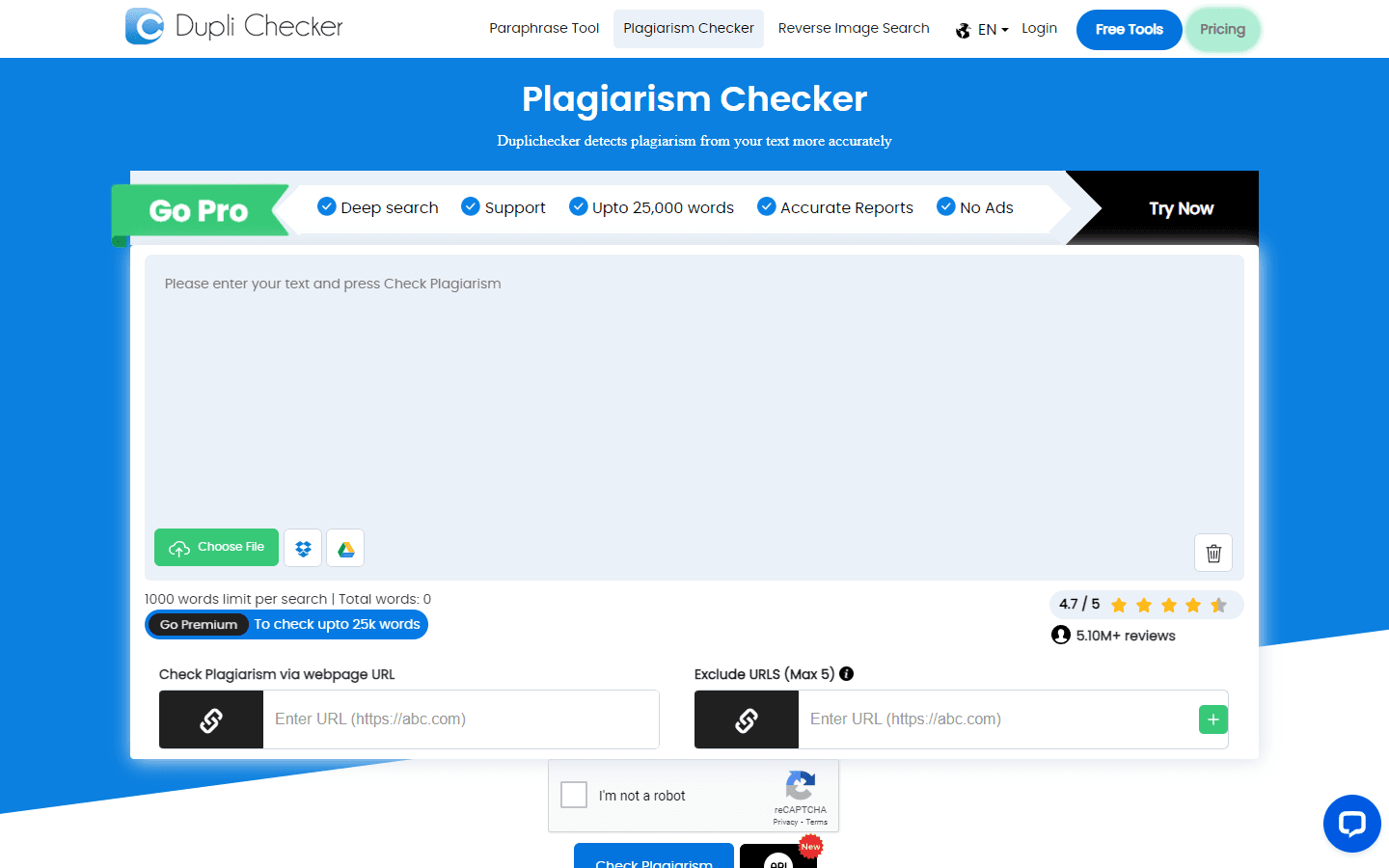This screenshot has width=1389, height=868.
Task: Open the live chat bubble
Action: (1352, 824)
